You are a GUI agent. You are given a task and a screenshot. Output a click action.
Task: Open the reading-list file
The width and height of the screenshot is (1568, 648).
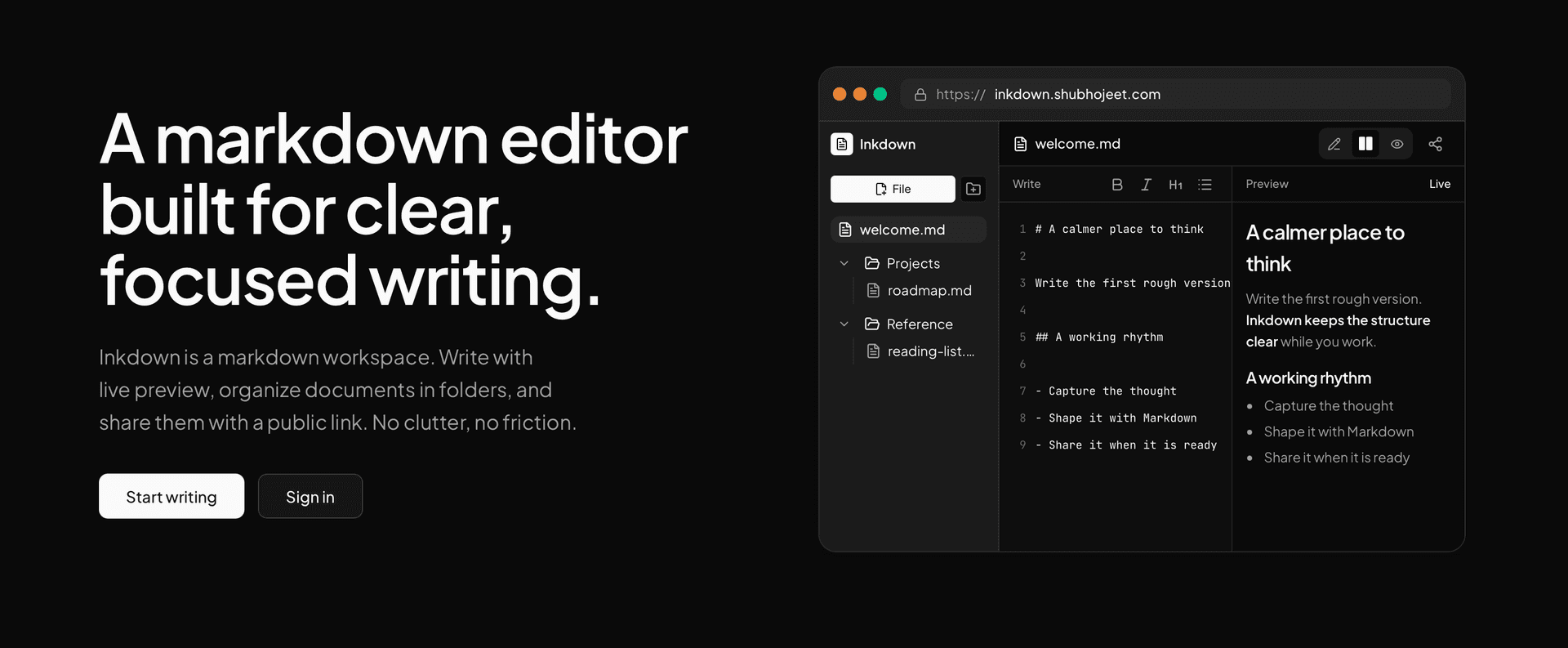point(920,351)
